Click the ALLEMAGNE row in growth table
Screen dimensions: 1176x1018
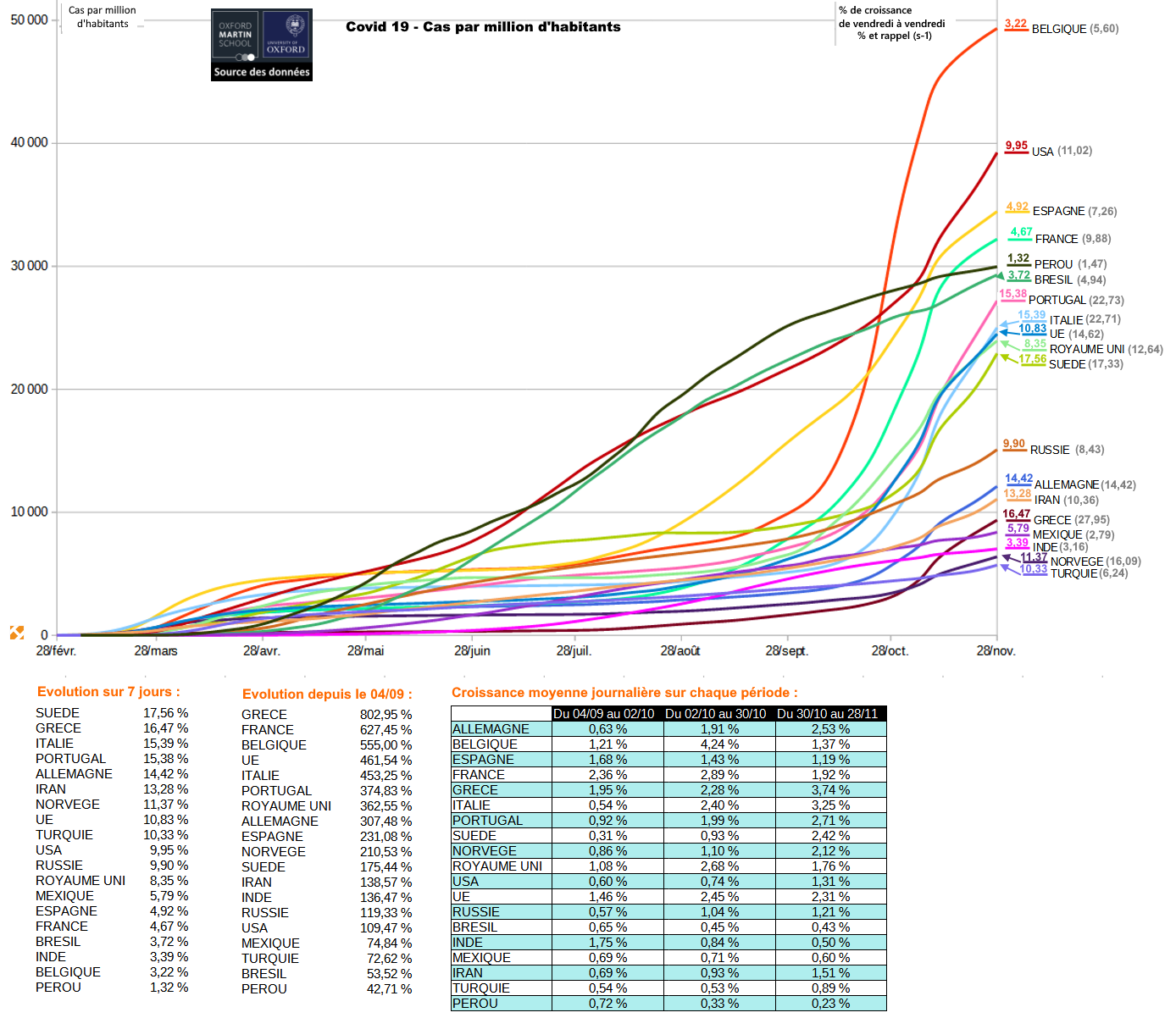point(491,729)
